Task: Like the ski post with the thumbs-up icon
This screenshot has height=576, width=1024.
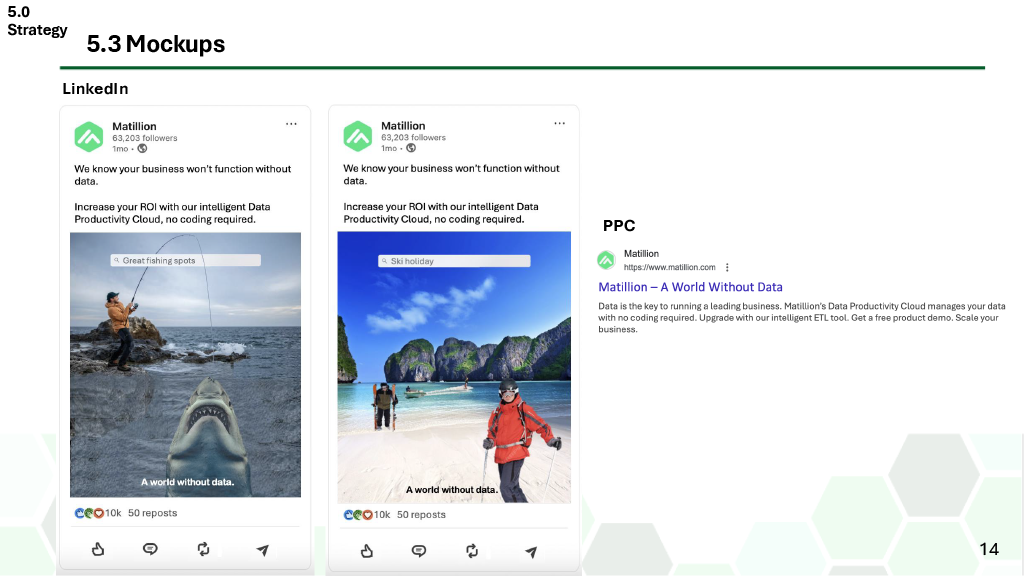Action: tap(367, 551)
